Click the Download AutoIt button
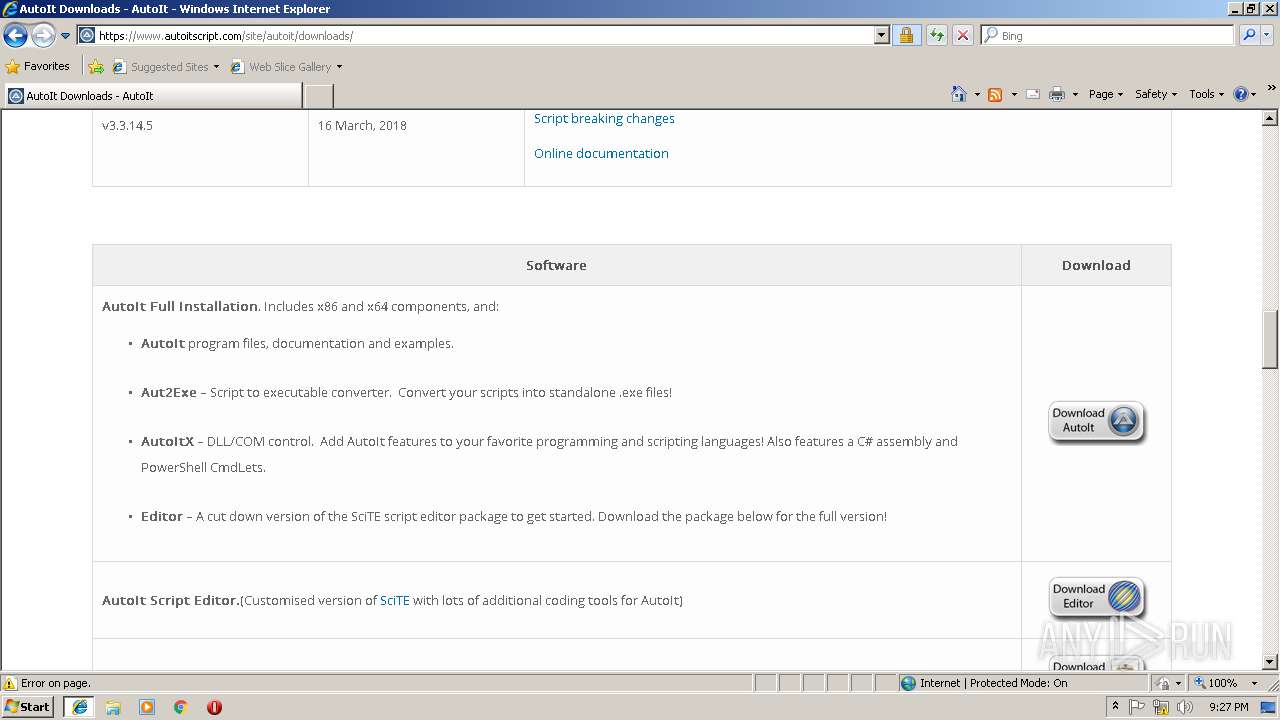1280x720 pixels. click(1096, 422)
